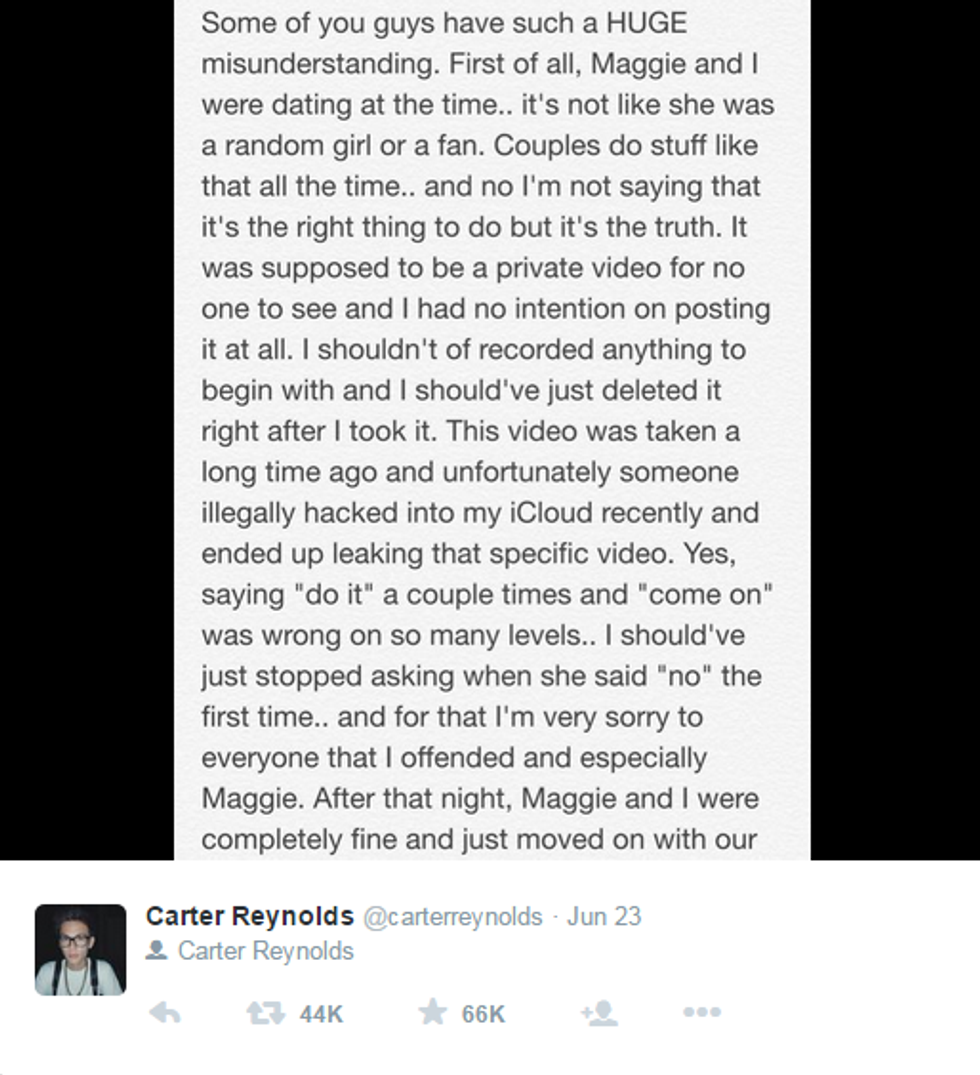The height and width of the screenshot is (1075, 980).
Task: Click the line starting "Some of you guys"
Action: (444, 23)
